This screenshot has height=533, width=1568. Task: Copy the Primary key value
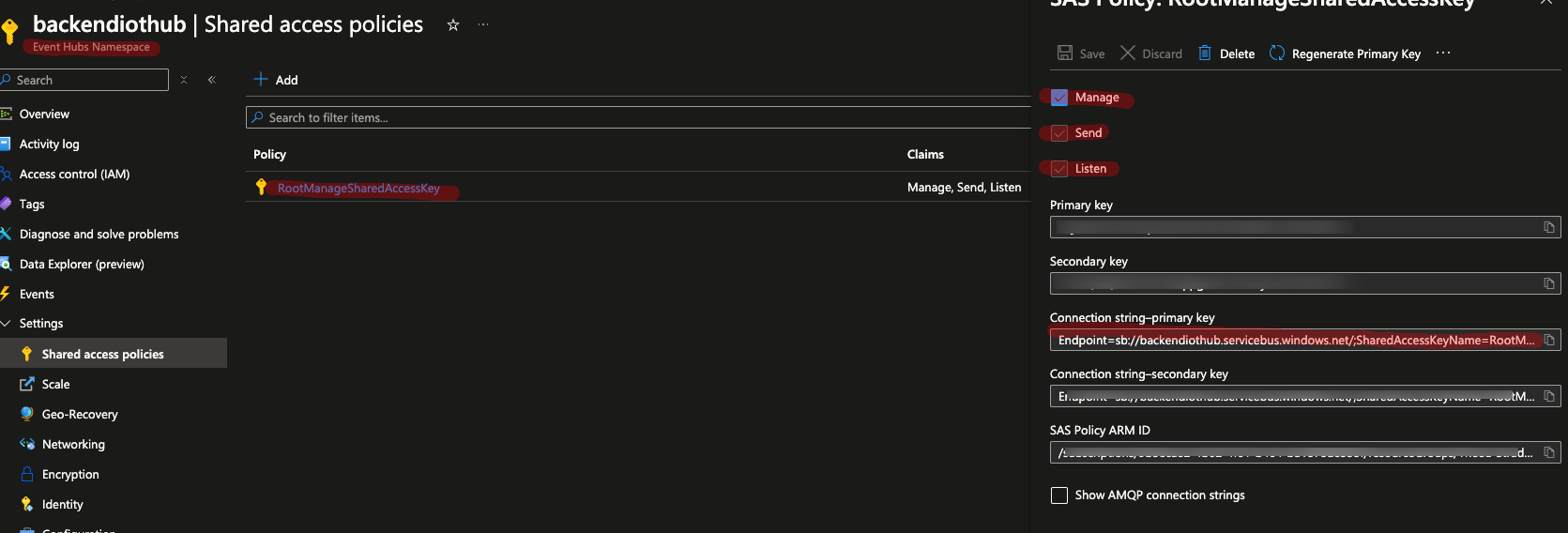tap(1549, 227)
